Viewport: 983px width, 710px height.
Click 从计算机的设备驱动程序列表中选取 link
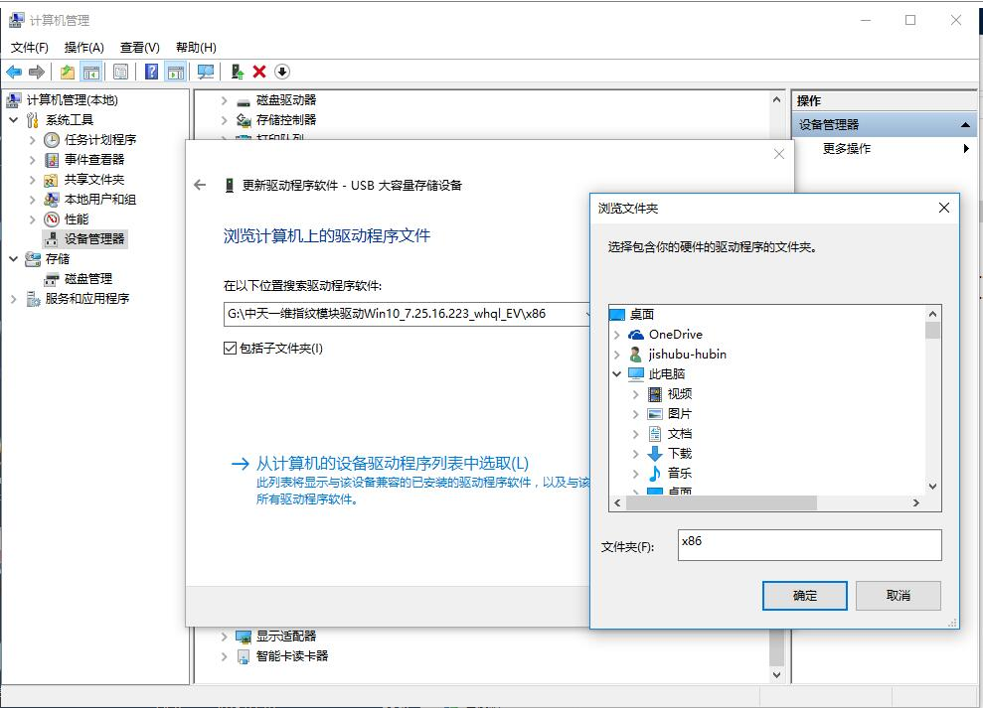[392, 463]
